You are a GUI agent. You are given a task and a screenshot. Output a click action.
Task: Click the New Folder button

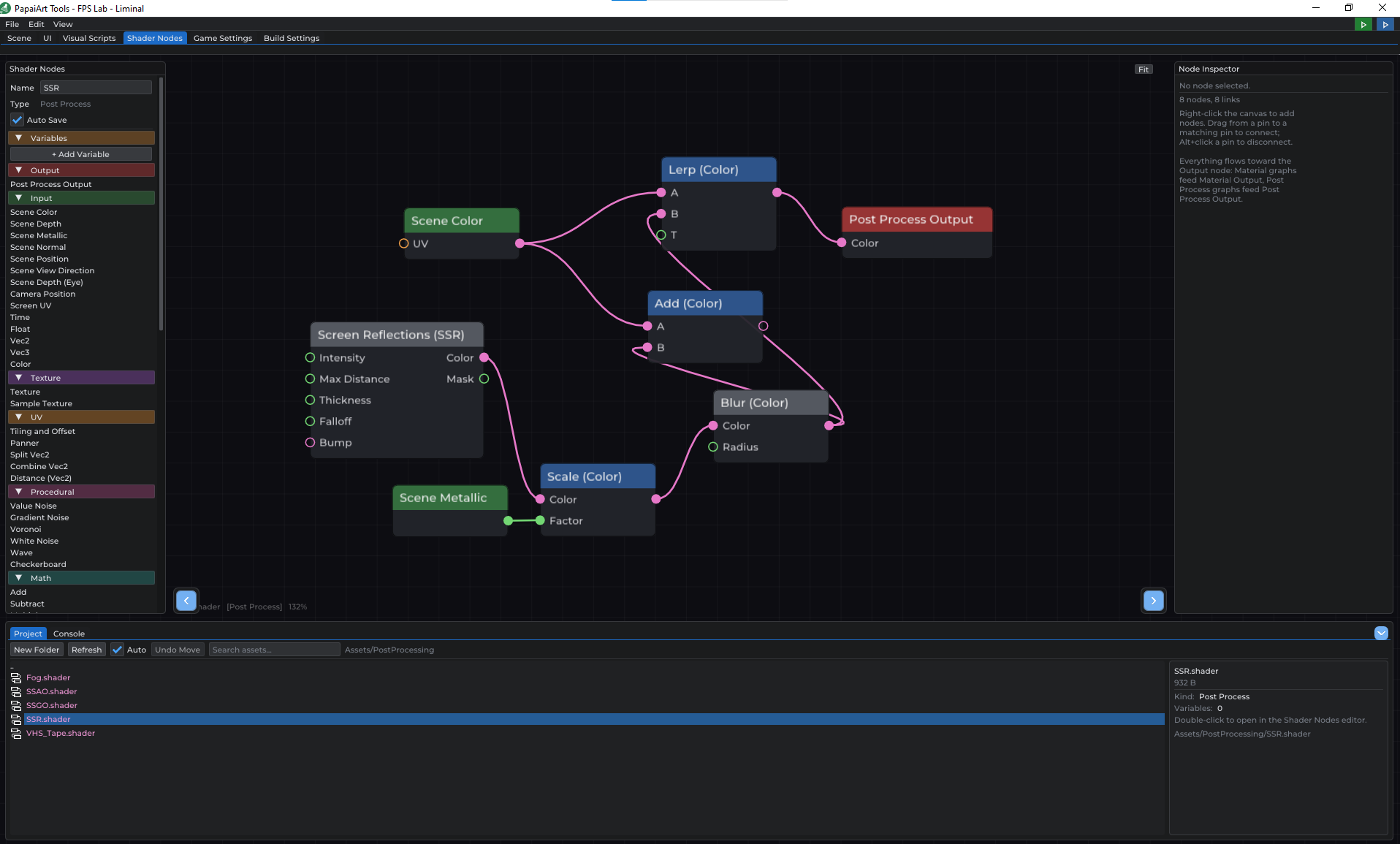coord(37,650)
